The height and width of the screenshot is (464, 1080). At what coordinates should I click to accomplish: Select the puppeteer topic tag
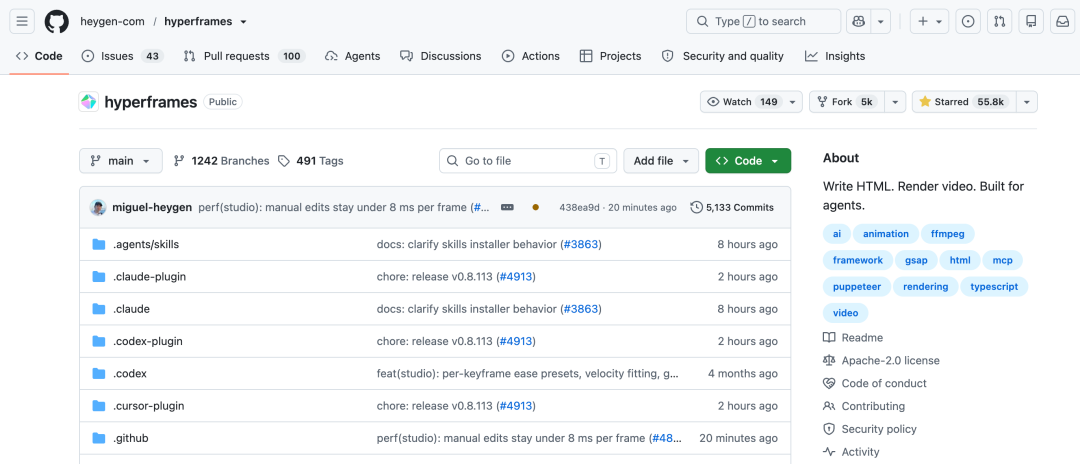856,287
